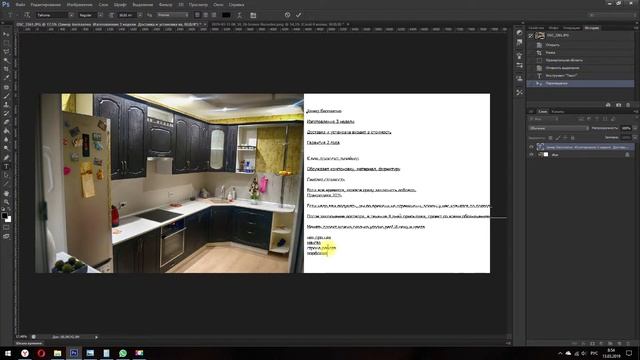Screen dimensions: 640x360
Task: Select the Clone Stamp tool
Action: tap(6, 104)
